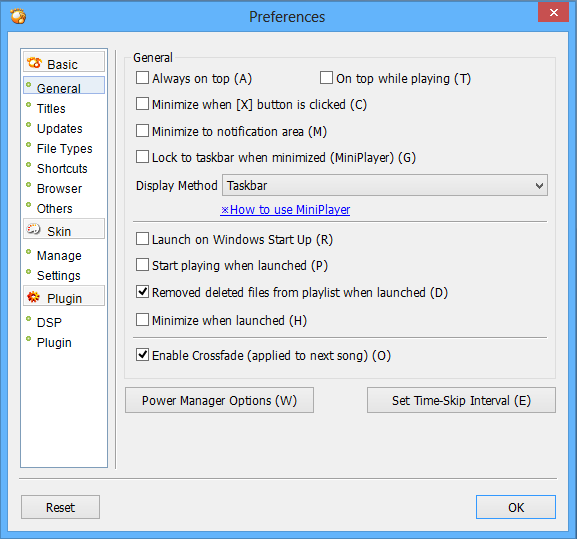Select DSP under the Plugin section
The image size is (577, 539).
pos(49,323)
